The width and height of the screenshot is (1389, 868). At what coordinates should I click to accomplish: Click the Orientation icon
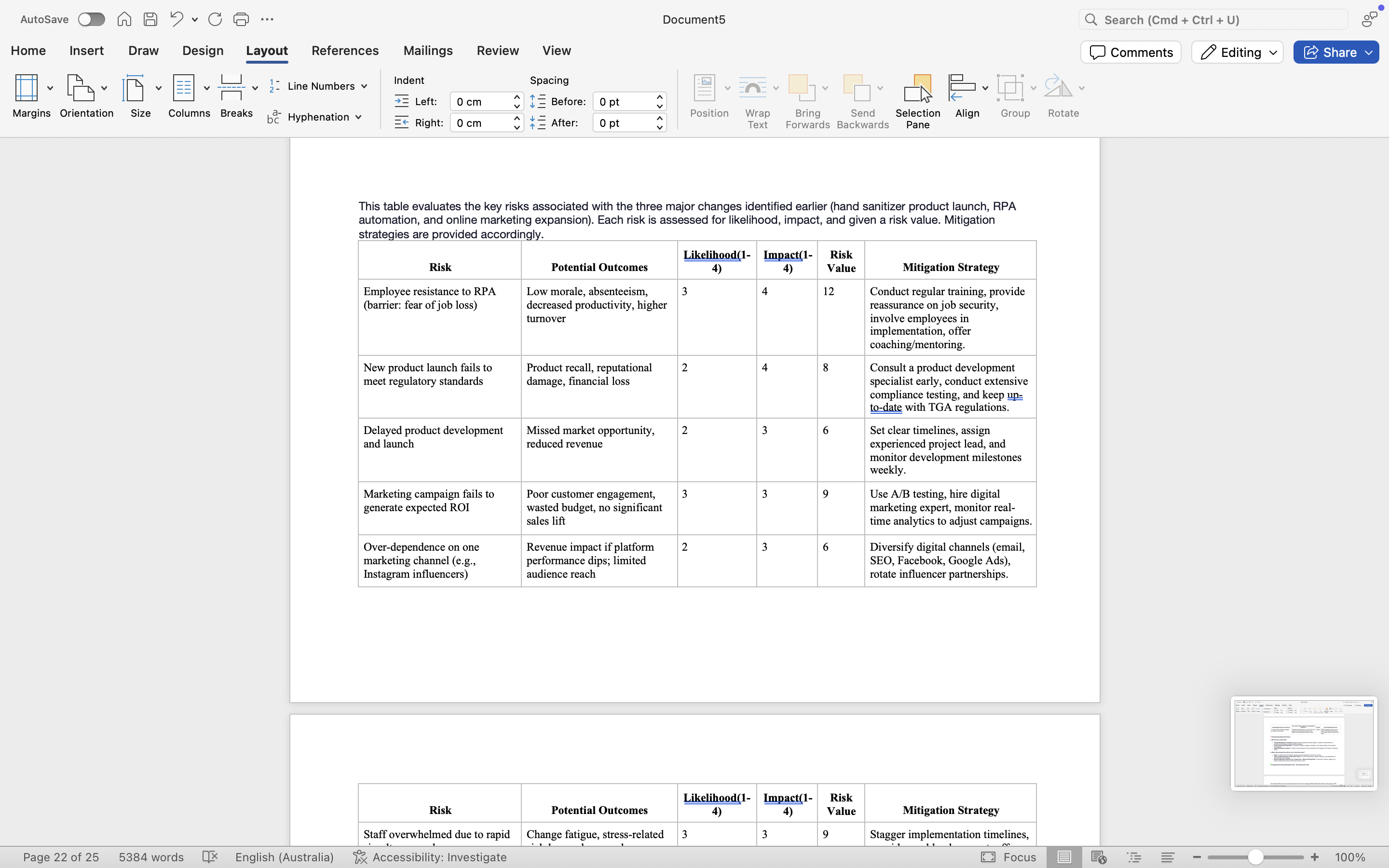coord(81,88)
